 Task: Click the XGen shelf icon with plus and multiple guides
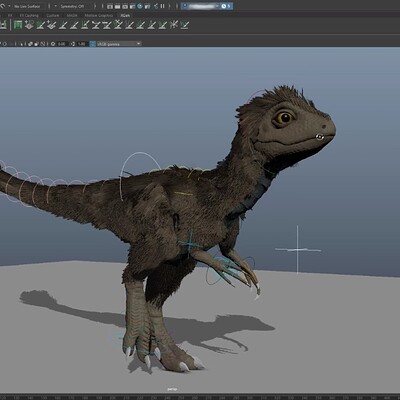pos(52,25)
